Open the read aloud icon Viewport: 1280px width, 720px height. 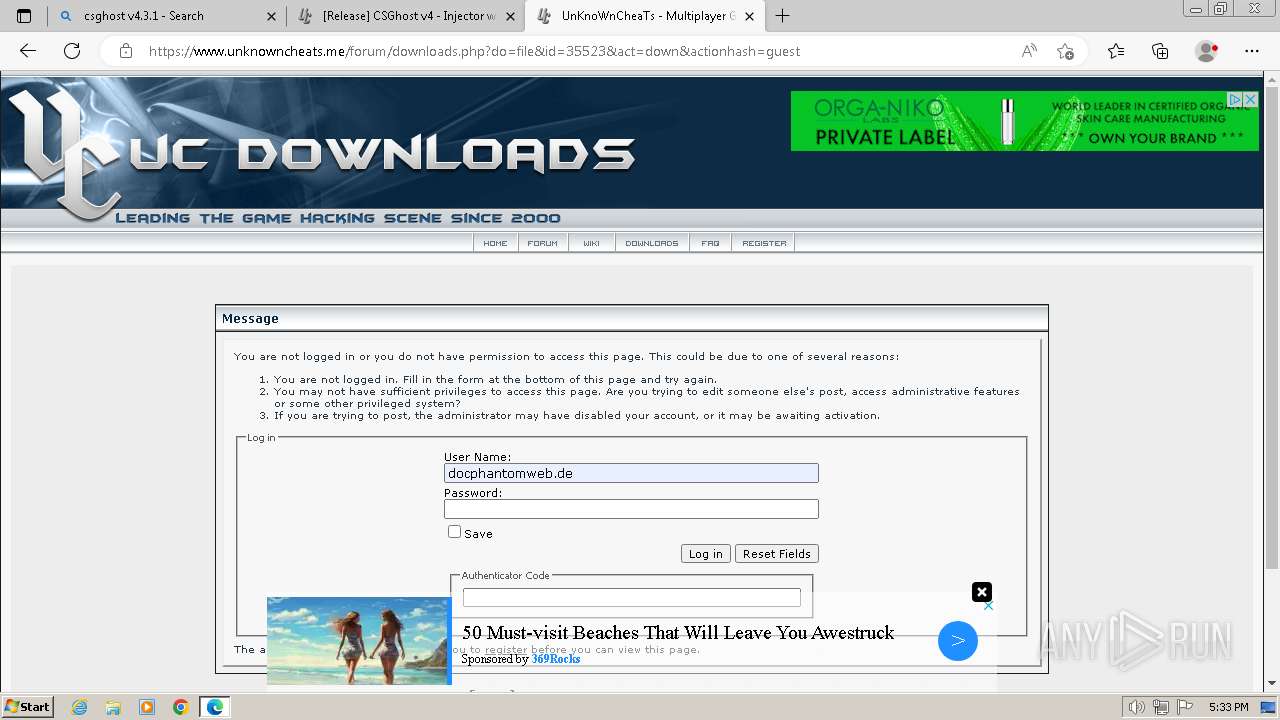click(x=1029, y=51)
